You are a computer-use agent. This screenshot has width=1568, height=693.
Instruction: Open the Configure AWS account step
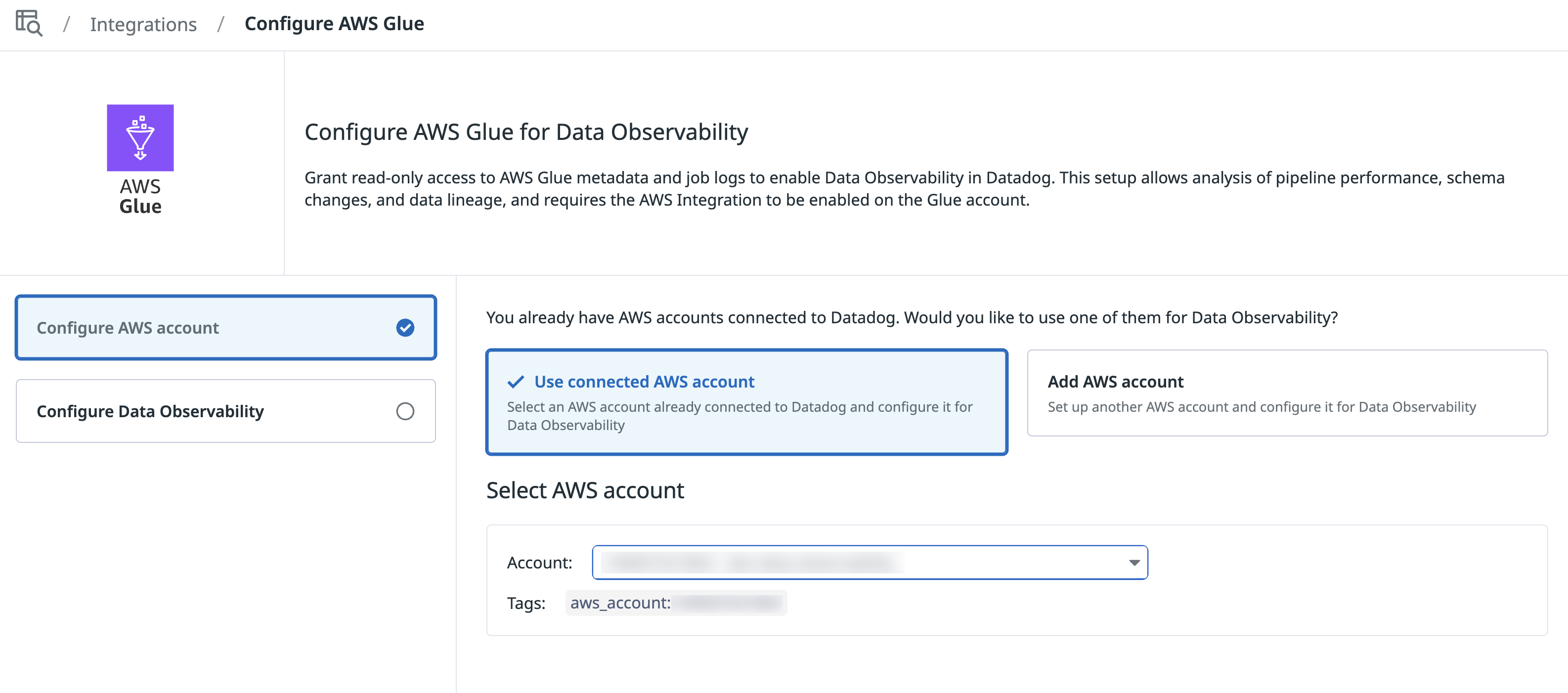coord(225,328)
